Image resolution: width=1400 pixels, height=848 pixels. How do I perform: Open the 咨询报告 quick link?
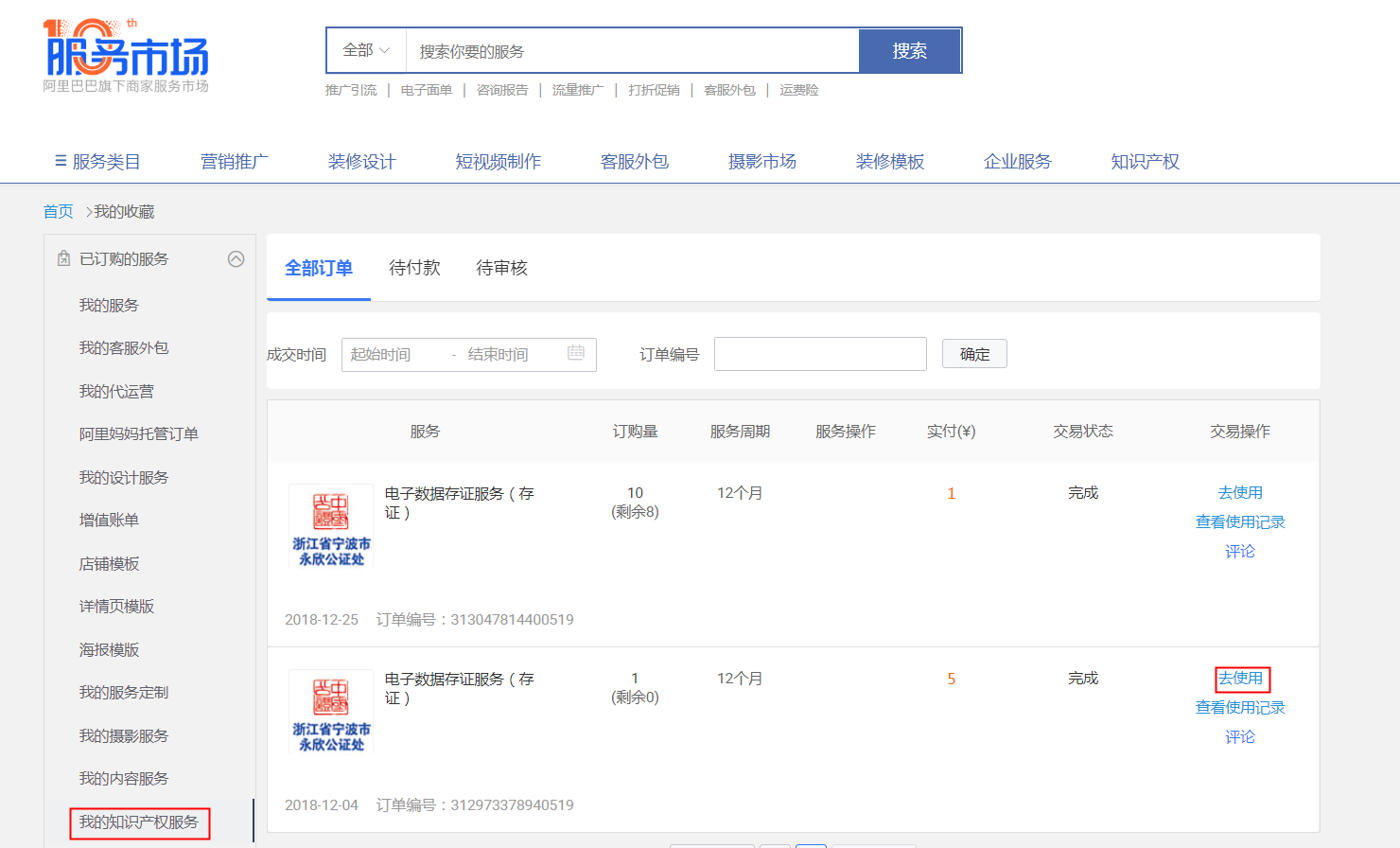(x=502, y=90)
